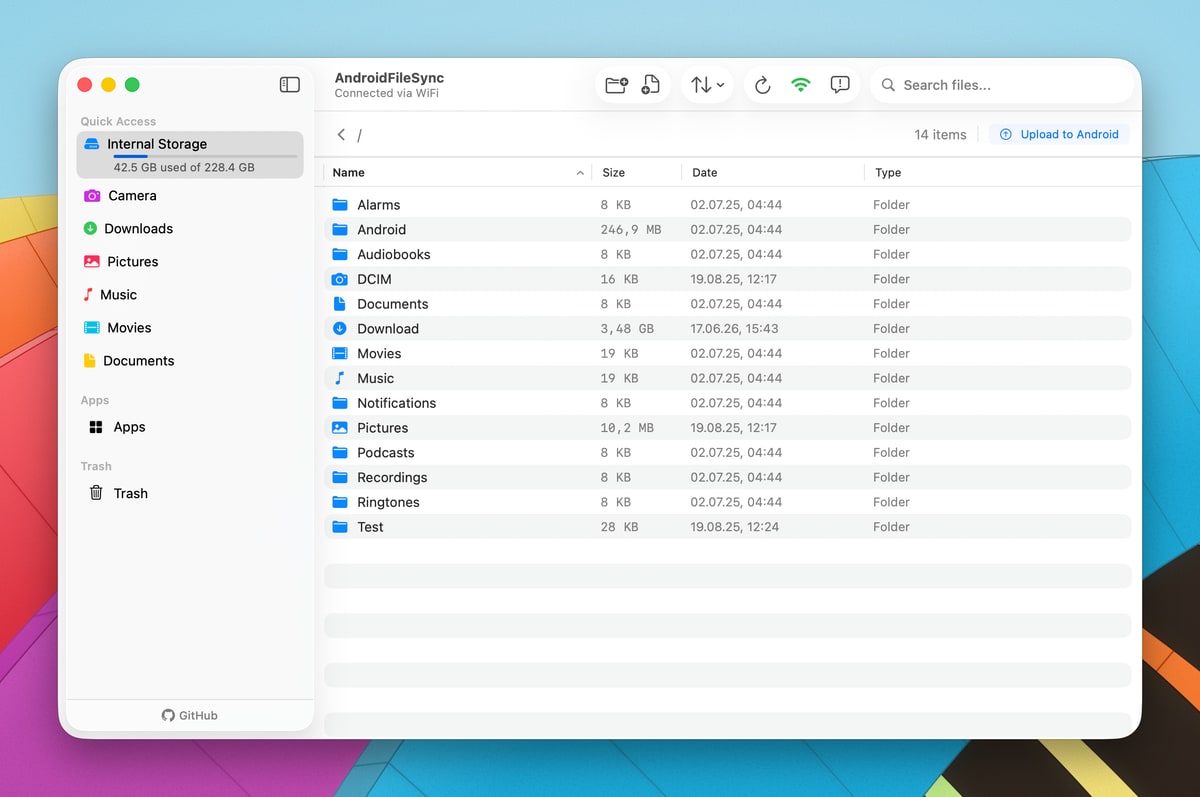Click the 28 KB size of Test
The image size is (1200, 797).
[x=619, y=527]
